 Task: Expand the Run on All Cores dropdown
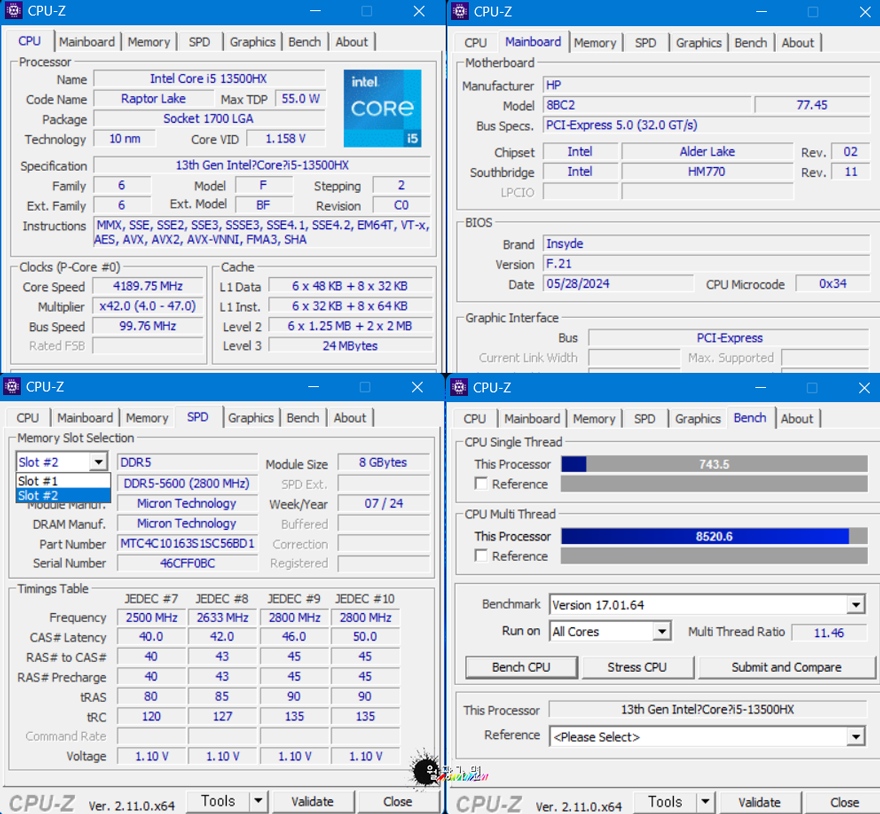[x=661, y=632]
